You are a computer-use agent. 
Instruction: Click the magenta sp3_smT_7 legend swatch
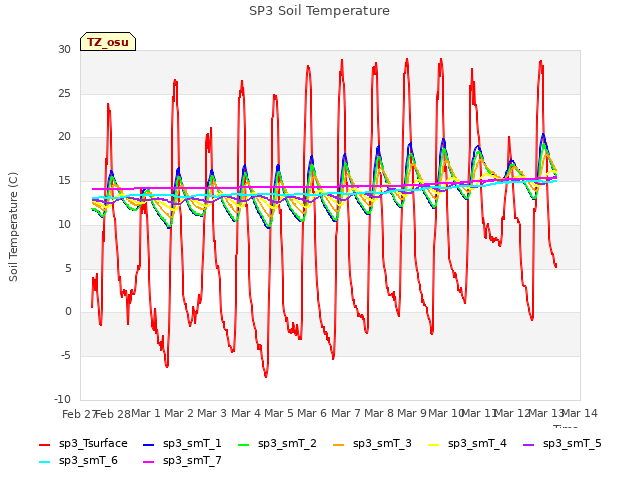click(x=149, y=462)
